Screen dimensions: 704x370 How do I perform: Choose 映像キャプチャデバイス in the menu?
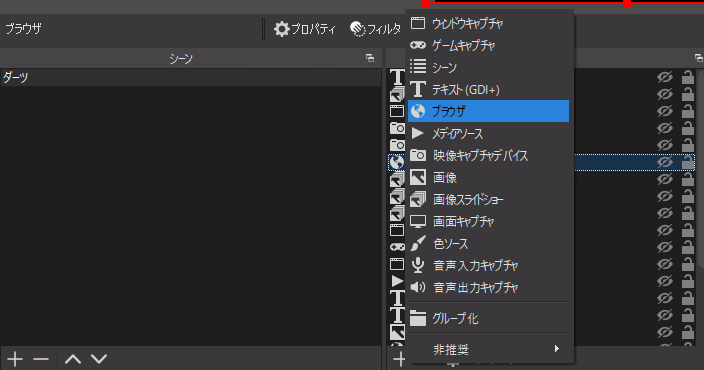488,155
